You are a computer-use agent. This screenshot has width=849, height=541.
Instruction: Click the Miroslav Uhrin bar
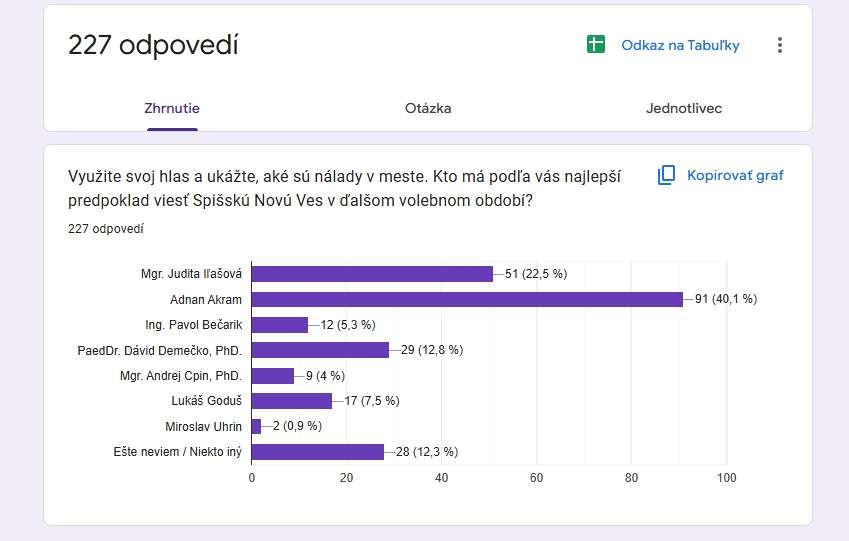point(256,426)
